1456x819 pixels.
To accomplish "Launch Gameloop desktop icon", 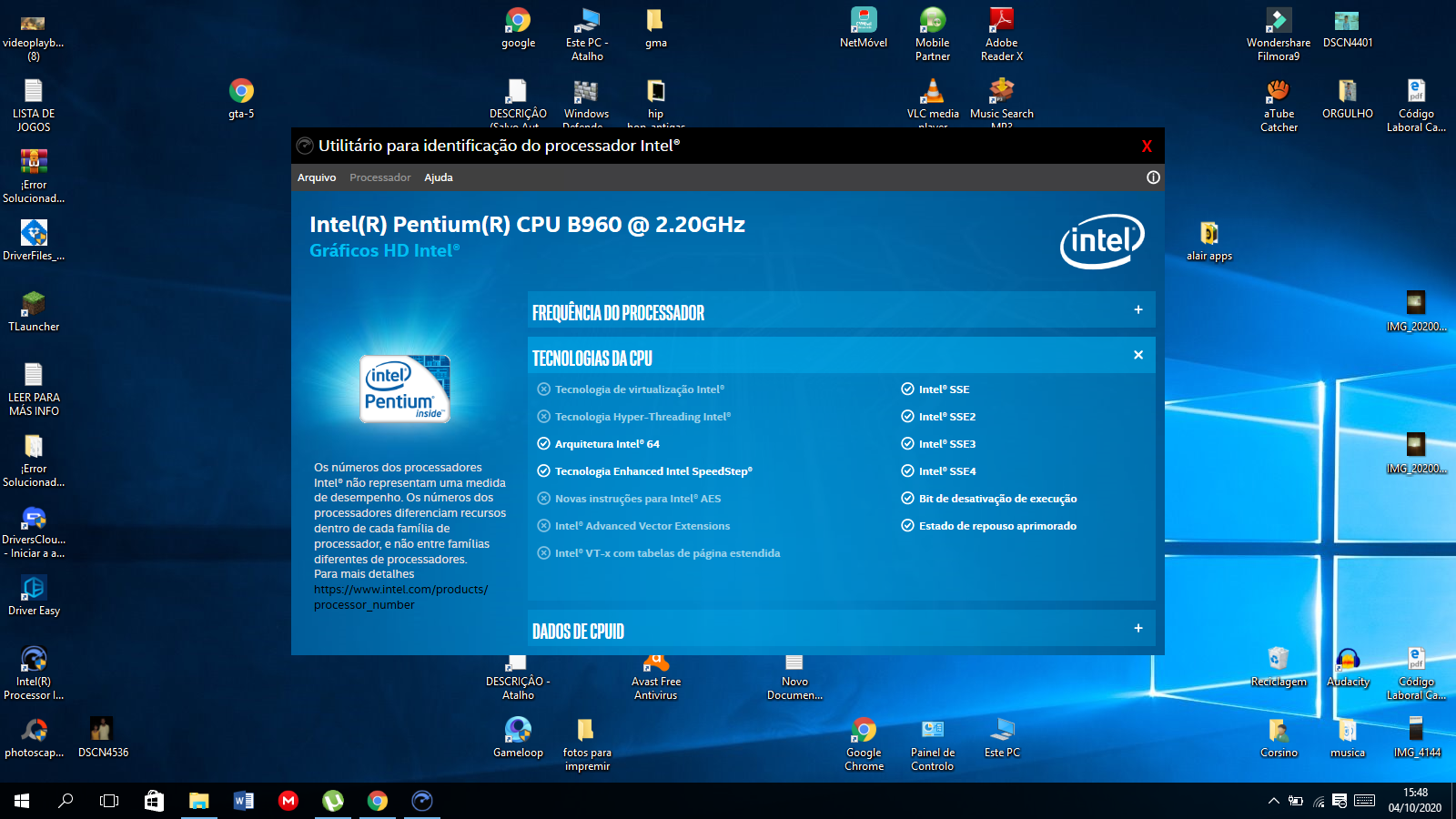I will [518, 737].
